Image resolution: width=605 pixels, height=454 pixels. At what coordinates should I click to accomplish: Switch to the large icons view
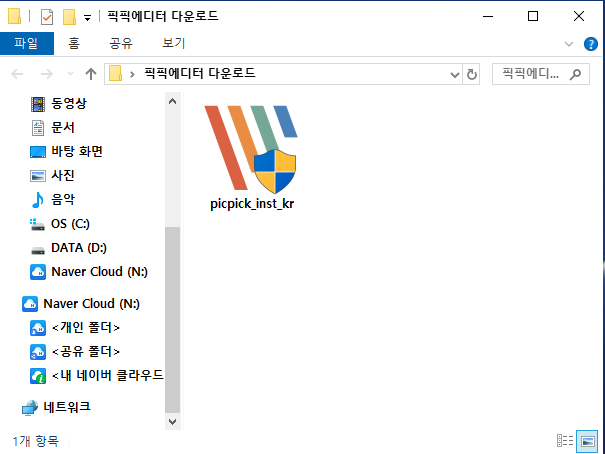point(587,441)
